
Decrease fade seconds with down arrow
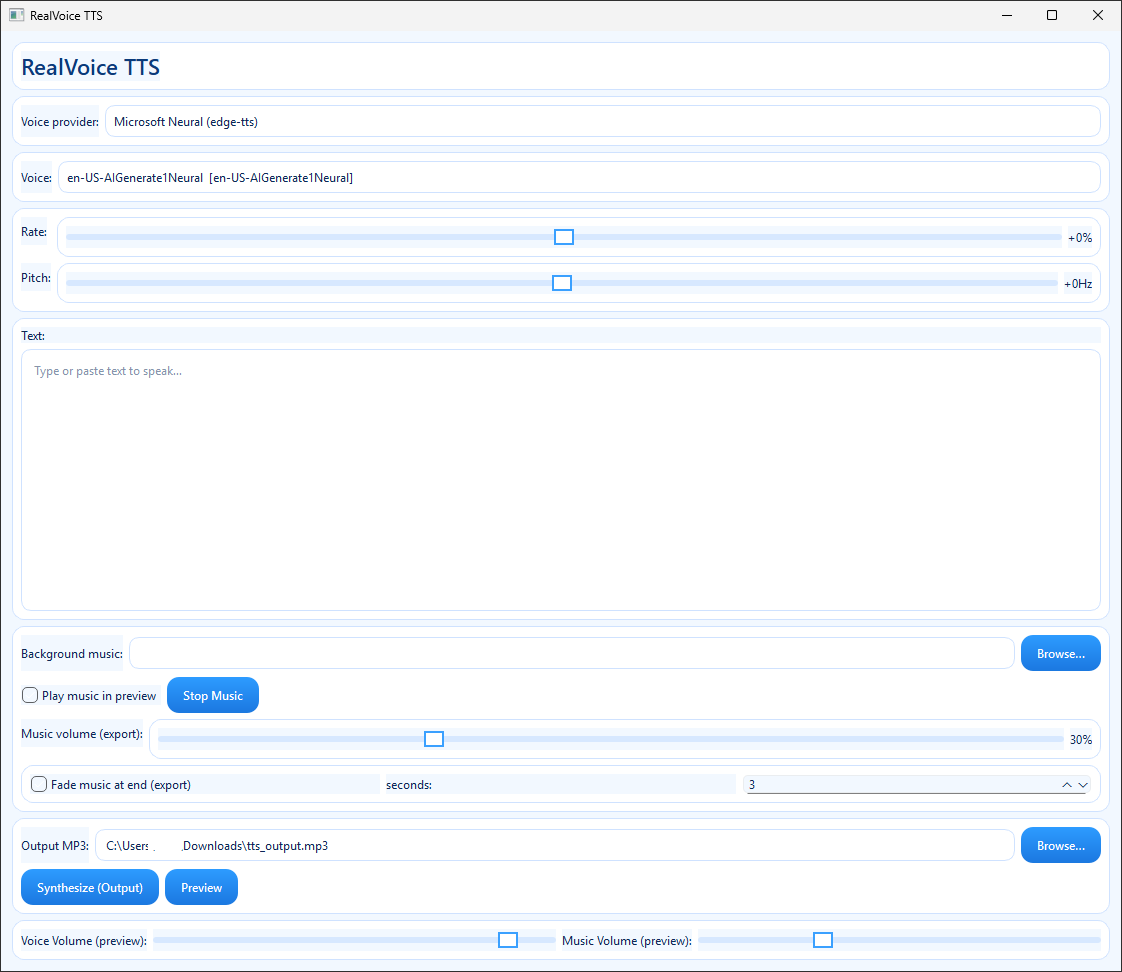point(1083,785)
